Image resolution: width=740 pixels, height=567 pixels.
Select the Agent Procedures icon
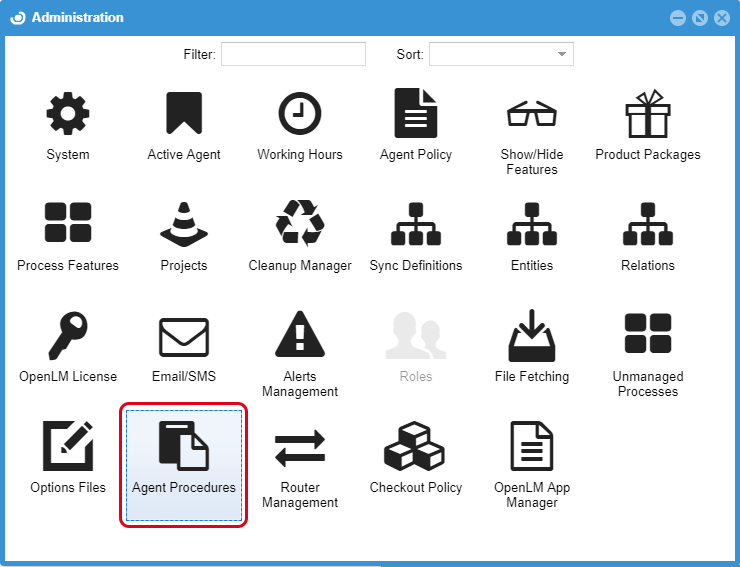point(184,446)
